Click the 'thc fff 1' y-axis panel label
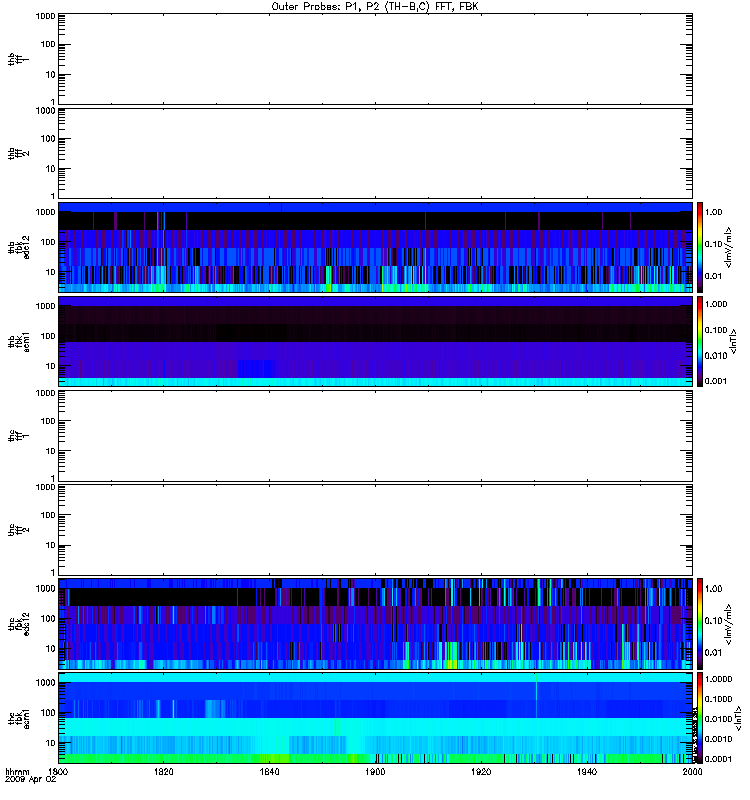 19,436
